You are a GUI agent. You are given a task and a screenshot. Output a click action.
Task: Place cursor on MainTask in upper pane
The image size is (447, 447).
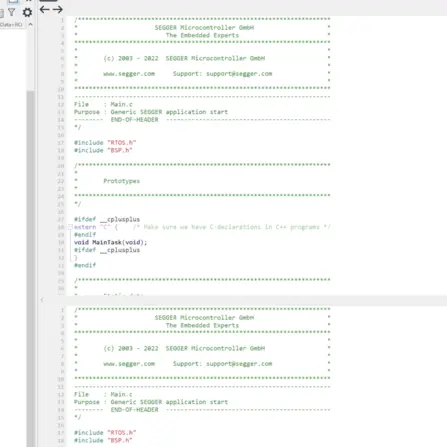107,242
